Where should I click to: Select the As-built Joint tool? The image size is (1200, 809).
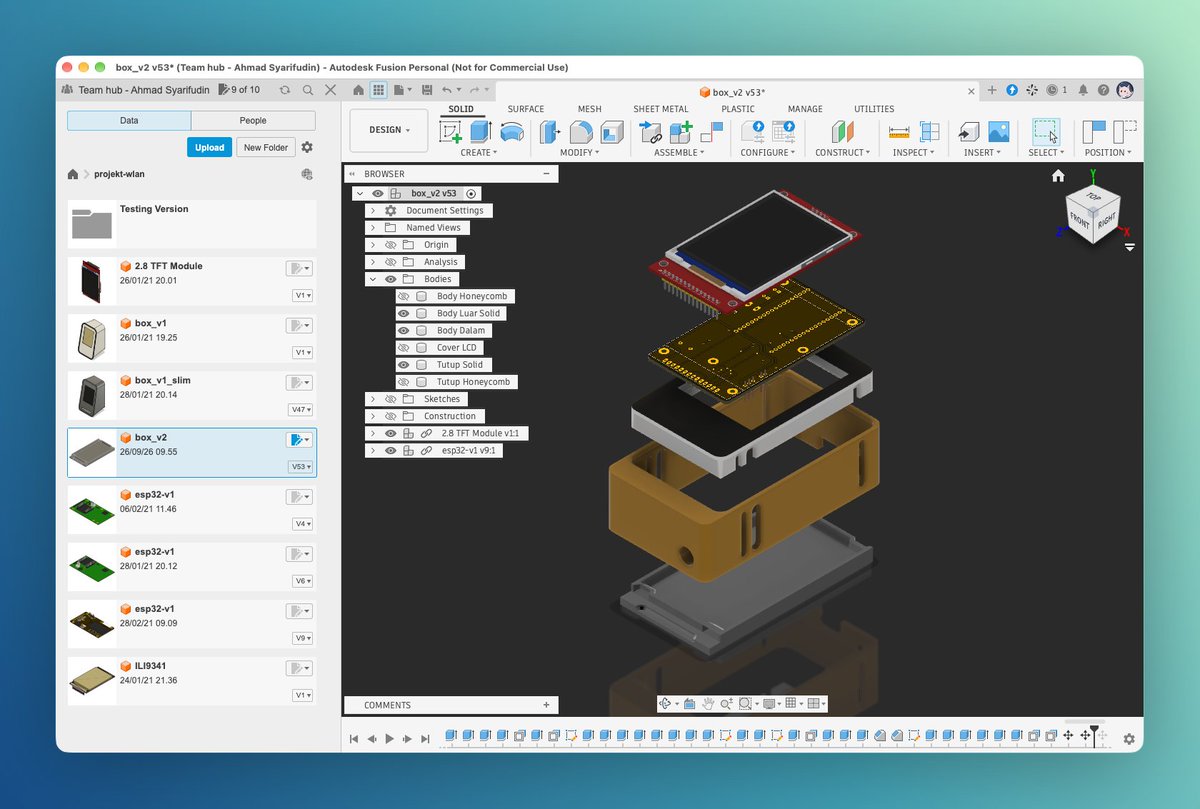point(712,131)
